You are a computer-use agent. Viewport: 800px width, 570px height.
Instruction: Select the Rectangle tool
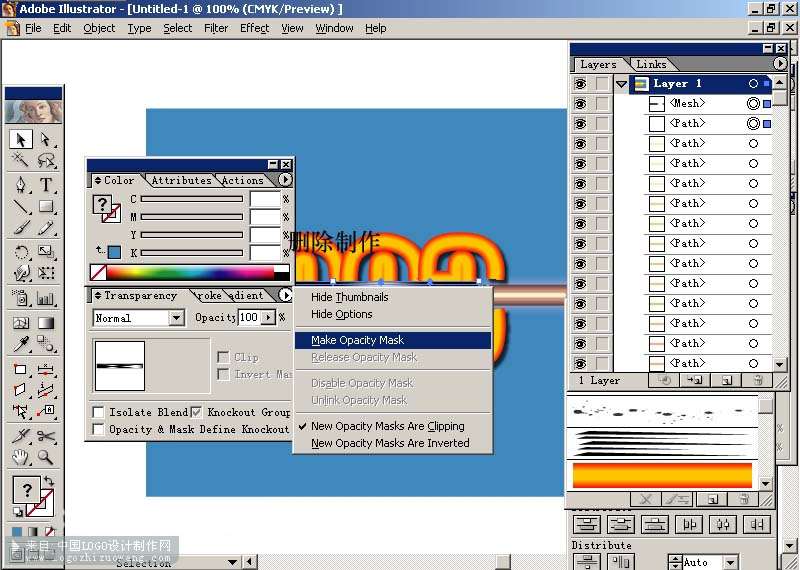(46, 206)
